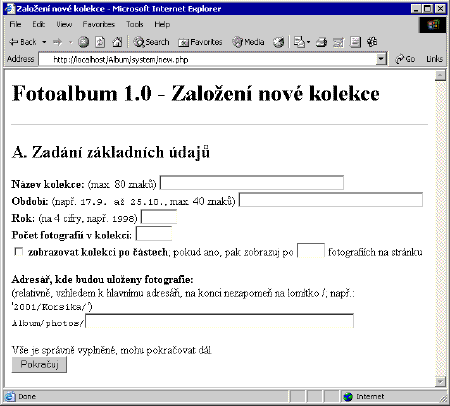Click the Print icon

click(321, 42)
